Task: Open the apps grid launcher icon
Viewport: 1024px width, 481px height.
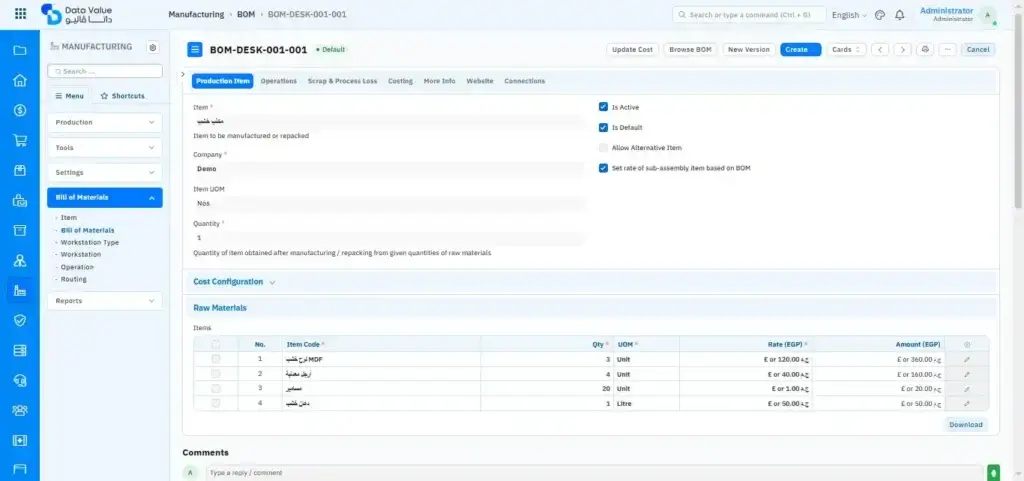Action: click(x=20, y=14)
